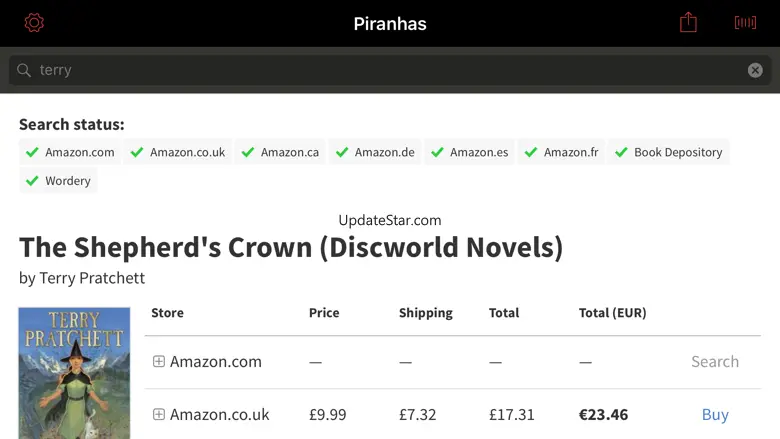Click the Wordery status checkmark

[x=33, y=181]
